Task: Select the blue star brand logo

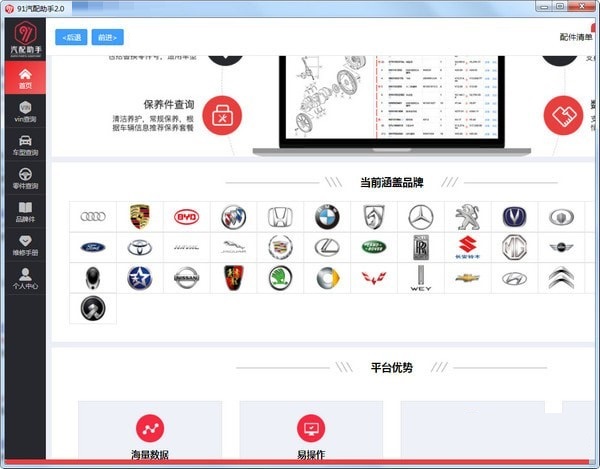Action: (140, 278)
